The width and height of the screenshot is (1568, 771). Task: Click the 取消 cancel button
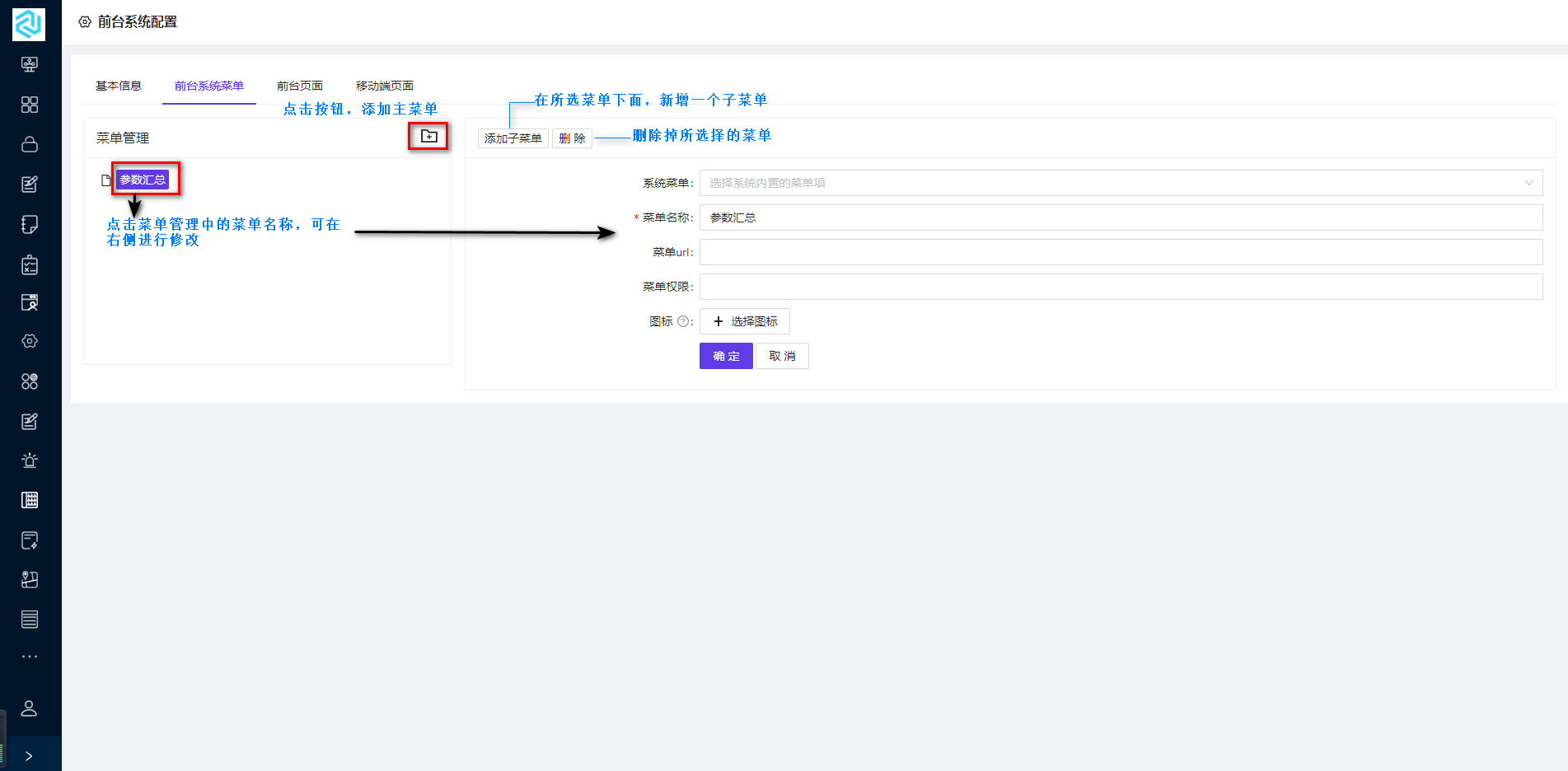click(782, 356)
